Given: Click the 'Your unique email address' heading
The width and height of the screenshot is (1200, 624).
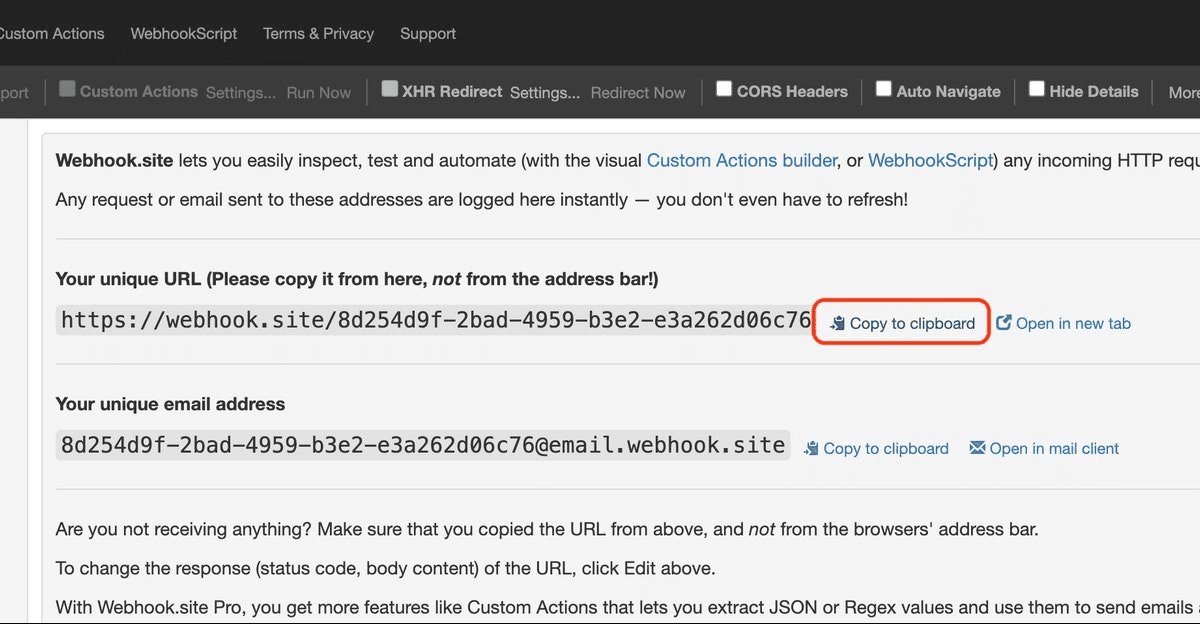Looking at the screenshot, I should click(x=170, y=404).
